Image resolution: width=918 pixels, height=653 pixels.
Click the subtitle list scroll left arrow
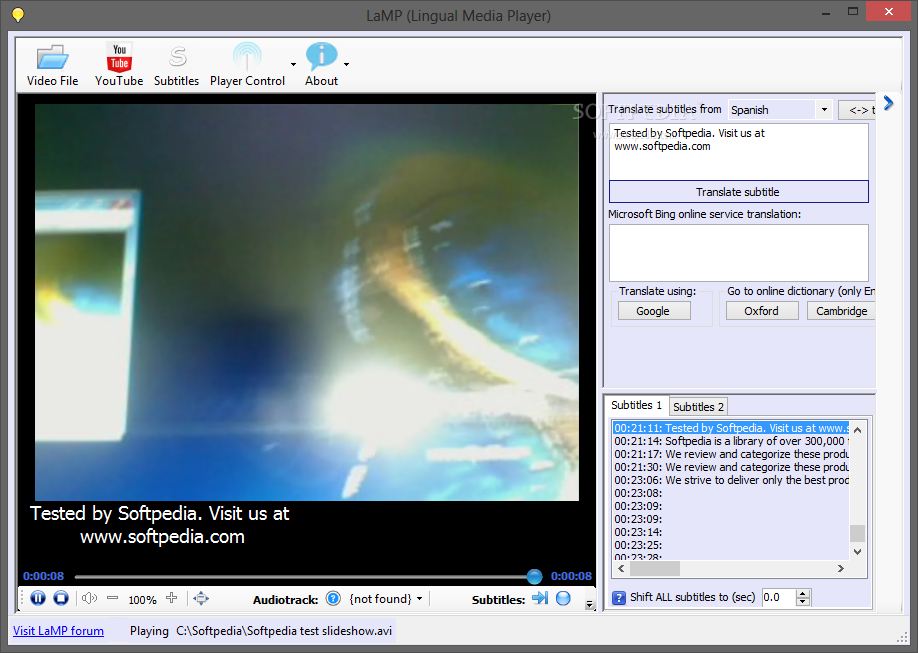tap(621, 568)
